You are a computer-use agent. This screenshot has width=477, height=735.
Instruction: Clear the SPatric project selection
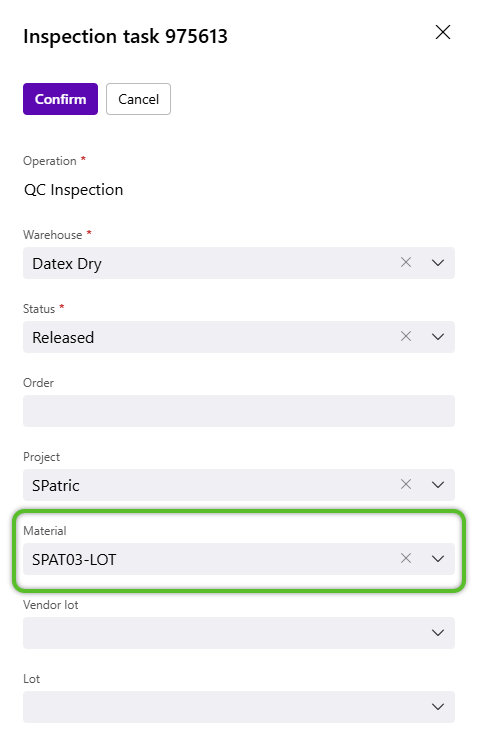pyautogui.click(x=406, y=484)
